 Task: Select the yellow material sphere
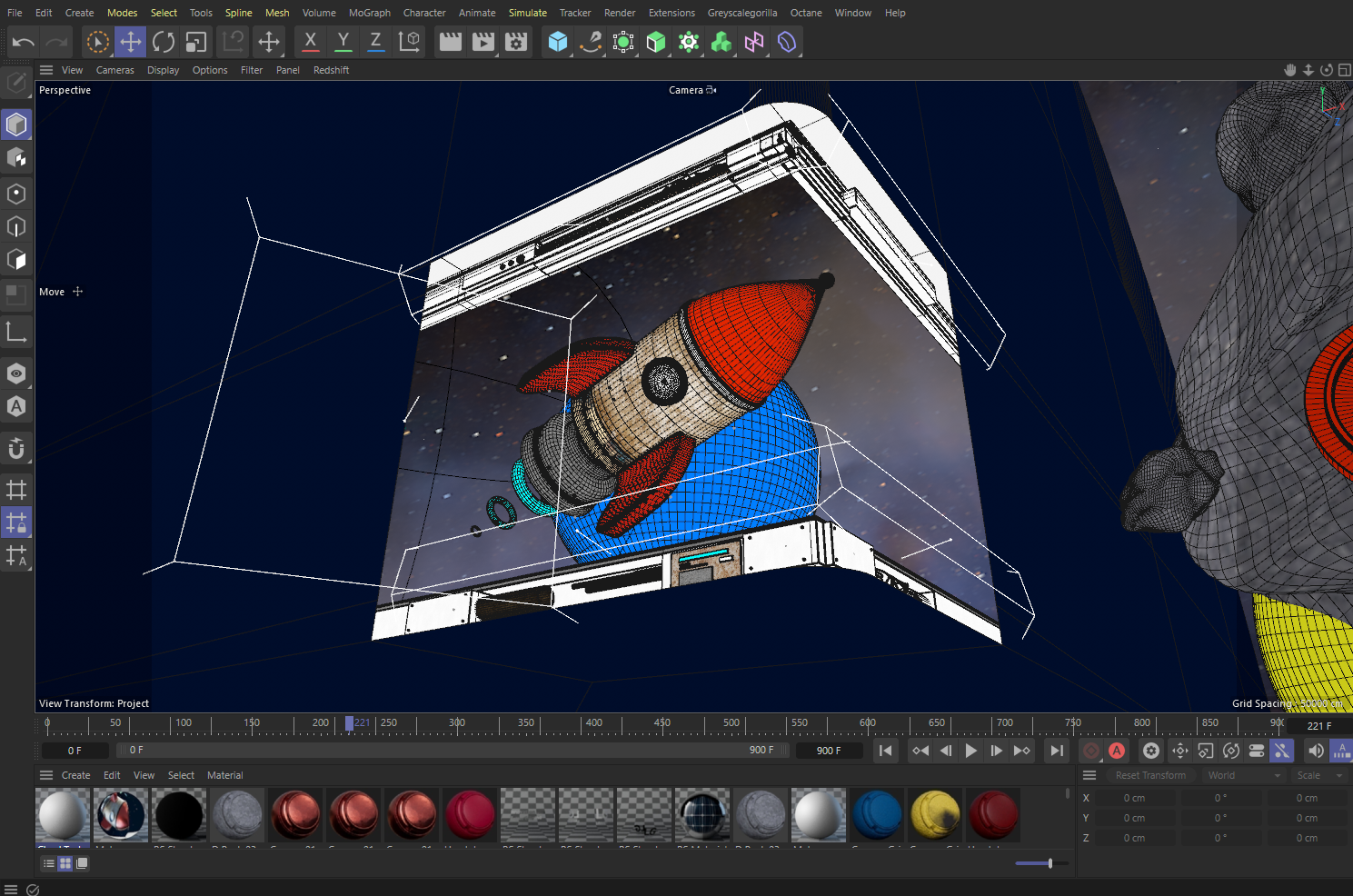[x=935, y=814]
